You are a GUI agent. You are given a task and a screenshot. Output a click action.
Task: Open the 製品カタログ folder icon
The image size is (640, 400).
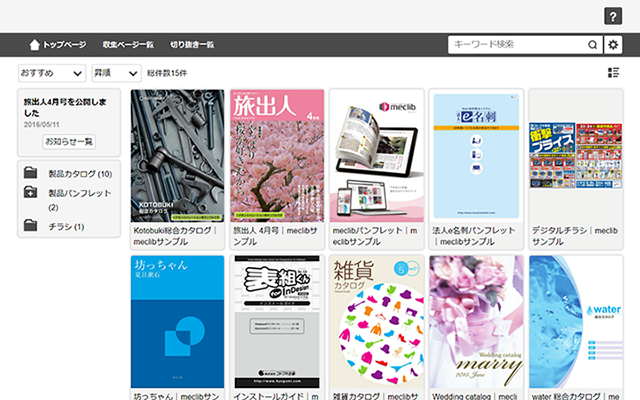pyautogui.click(x=31, y=174)
